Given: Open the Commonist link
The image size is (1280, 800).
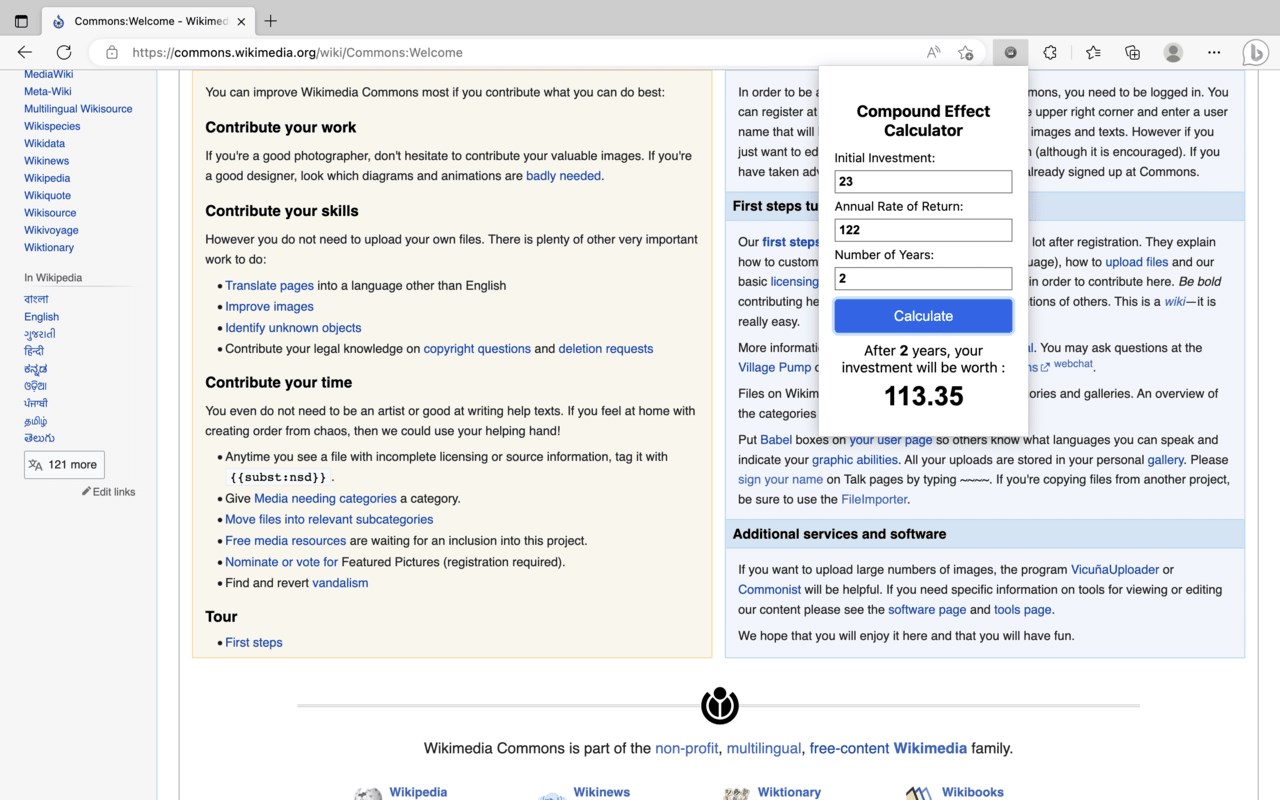Looking at the screenshot, I should (770, 590).
